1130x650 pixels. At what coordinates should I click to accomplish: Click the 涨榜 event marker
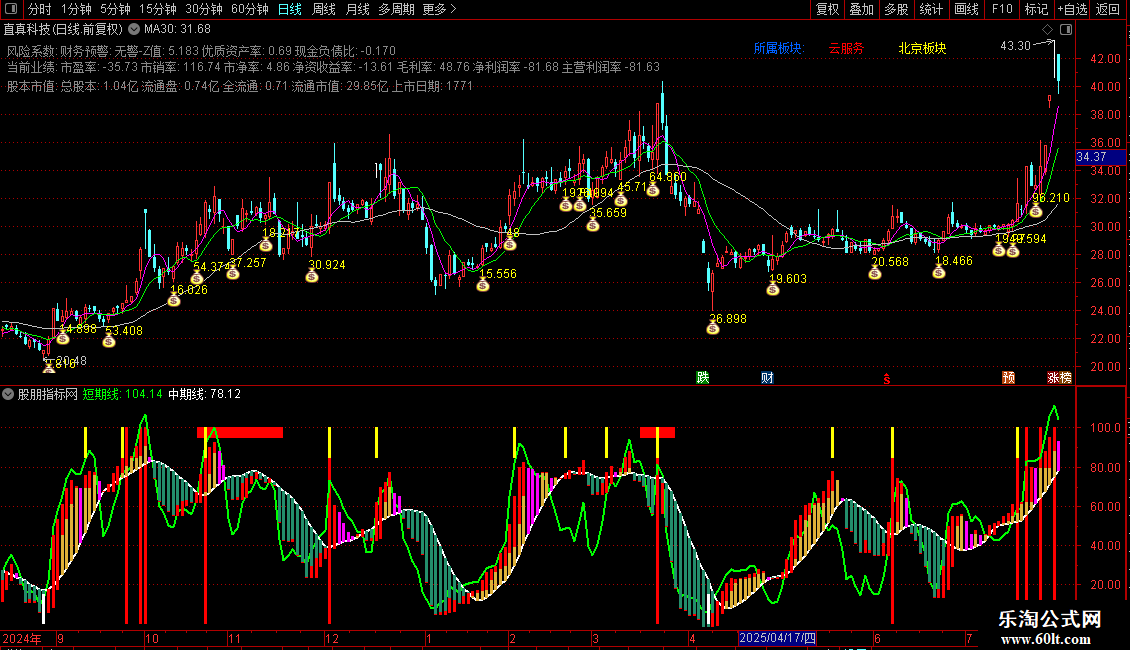(1059, 378)
